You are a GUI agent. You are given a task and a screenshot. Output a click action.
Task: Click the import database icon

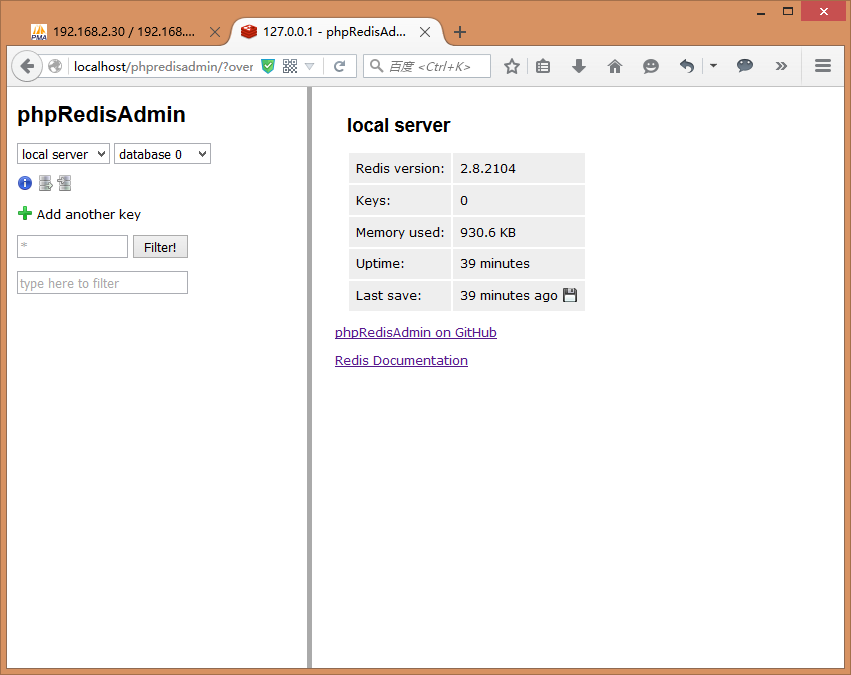coord(65,183)
